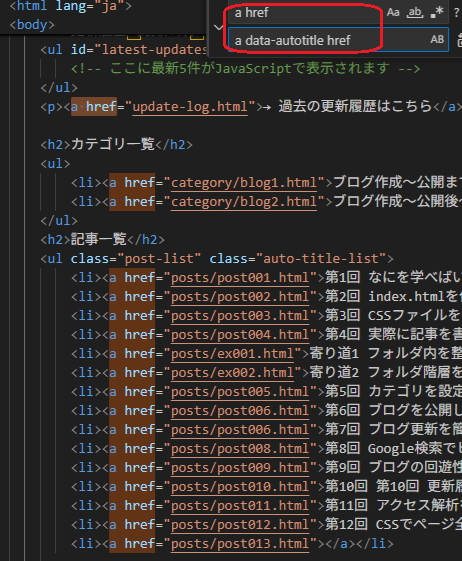The height and width of the screenshot is (561, 462).
Task: Click the posts/ex001.html link
Action: point(232,353)
